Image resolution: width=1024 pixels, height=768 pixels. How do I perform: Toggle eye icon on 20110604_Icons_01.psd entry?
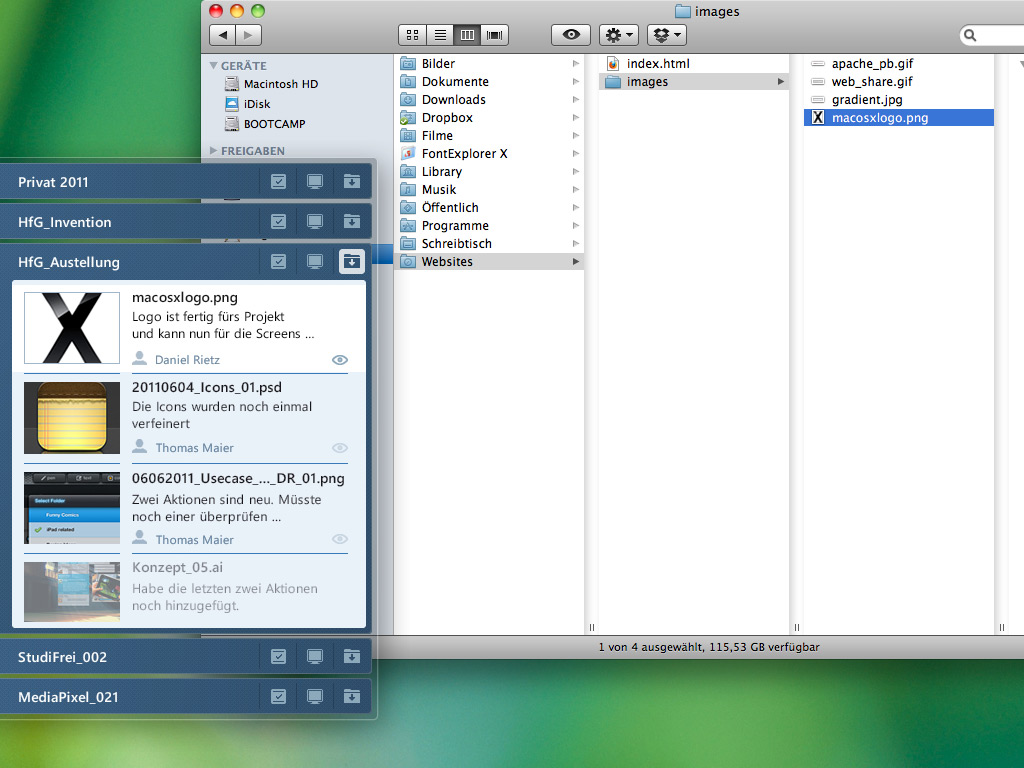340,448
